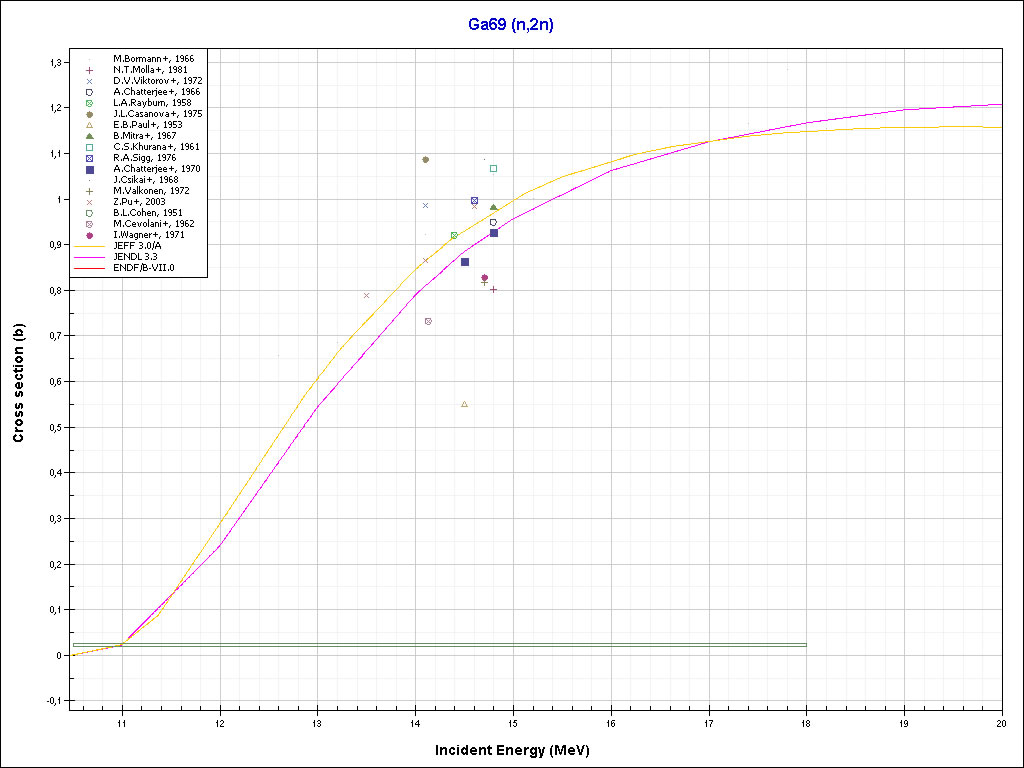Select the JENDL 3.3 magenta legend line
Image resolution: width=1024 pixels, height=768 pixels.
(90, 257)
